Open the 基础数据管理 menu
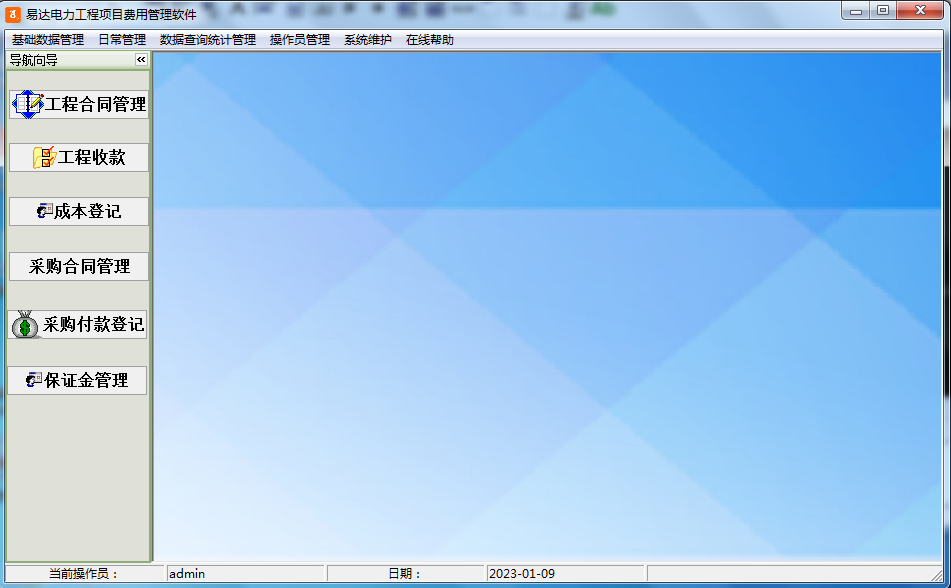 (x=48, y=40)
